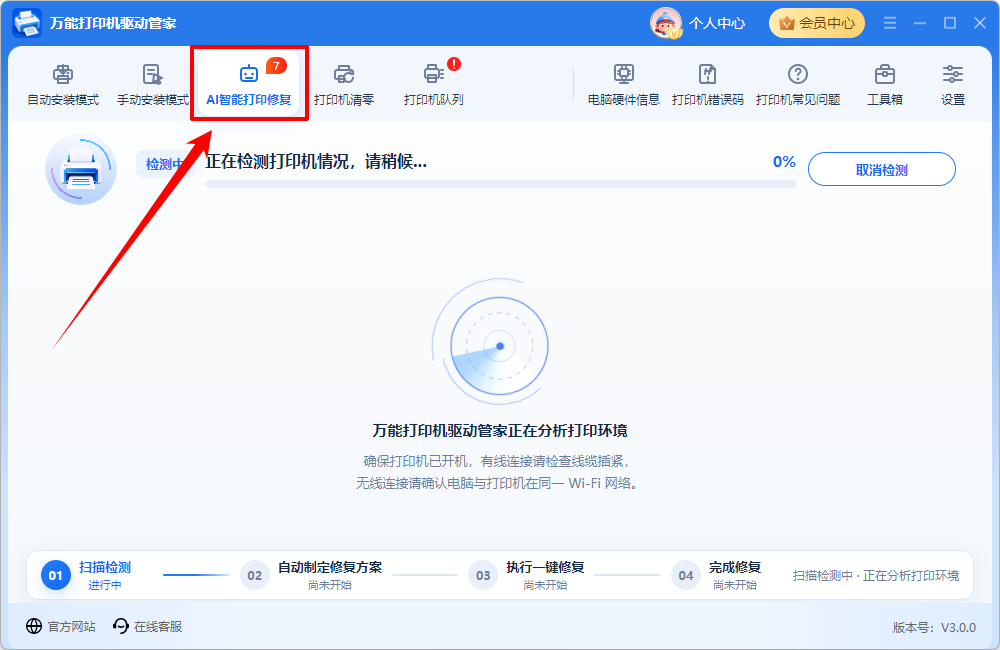Open 在线客服 online support

click(x=147, y=626)
